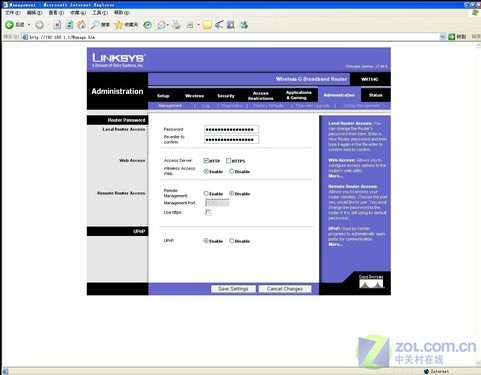This screenshot has width=481, height=375.
Task: Open the Favorites (收藏) menu
Action: click(x=78, y=13)
